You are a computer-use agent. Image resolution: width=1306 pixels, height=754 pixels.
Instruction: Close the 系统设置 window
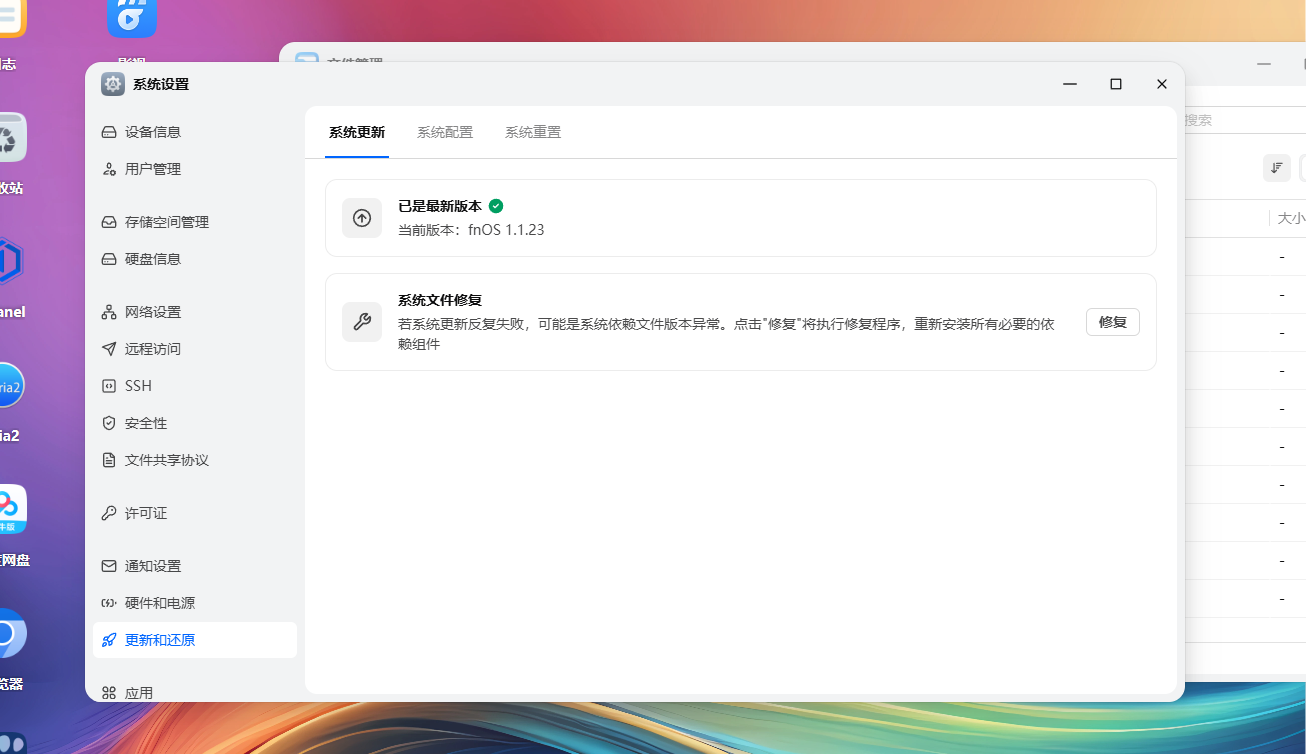point(1162,84)
